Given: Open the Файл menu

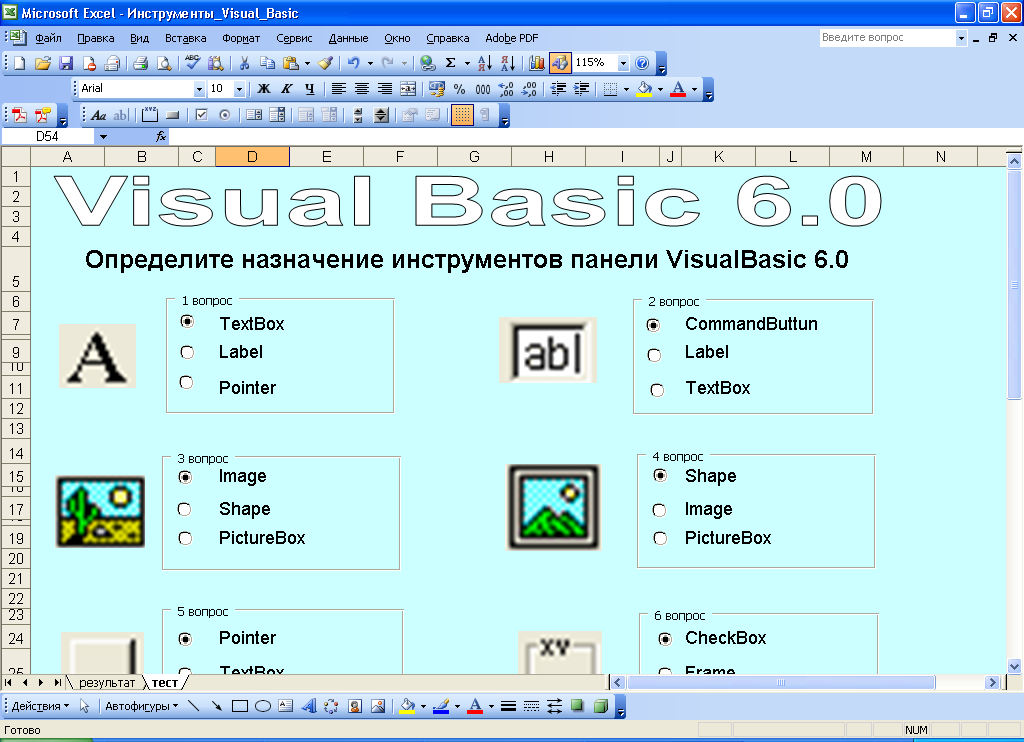Looking at the screenshot, I should (x=48, y=38).
